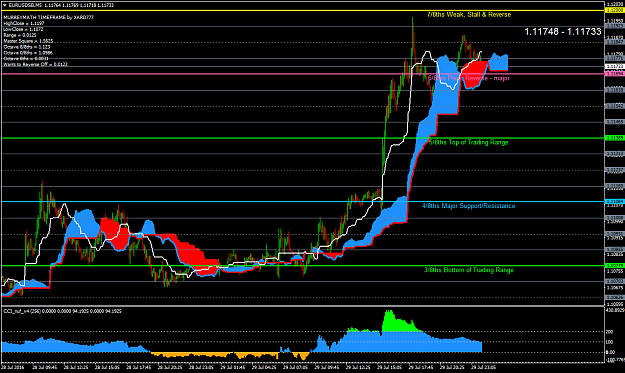This screenshot has height=373, width=625.
Task: Select the 28 Jul 12:25 time axis label
Action: pos(76,367)
